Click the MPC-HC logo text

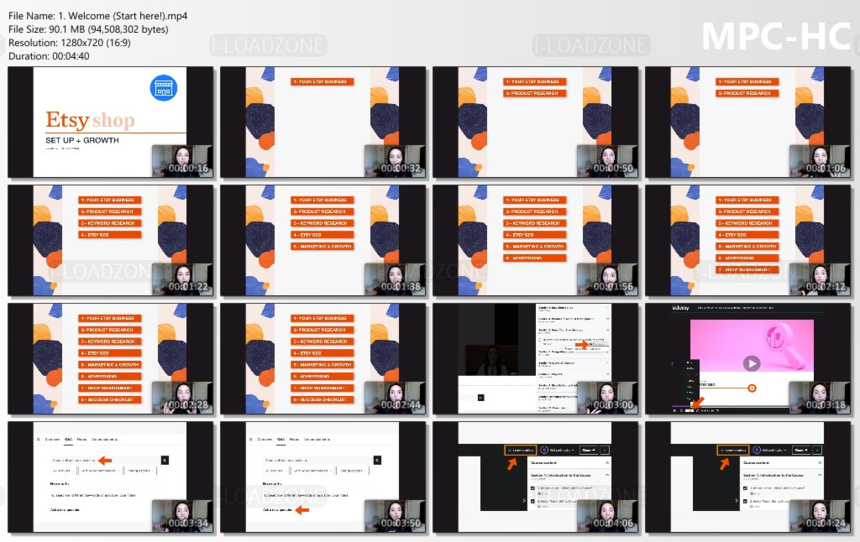coord(776,36)
